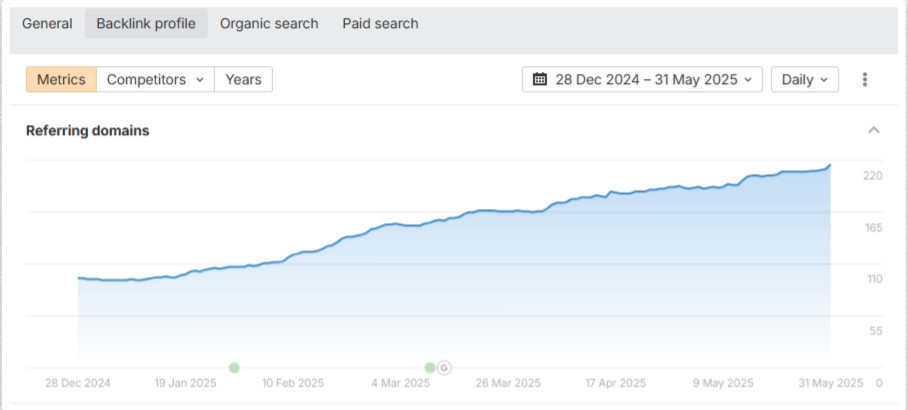Viewport: 908px width, 410px height.
Task: Open the Daily interval dropdown
Action: [x=804, y=80]
